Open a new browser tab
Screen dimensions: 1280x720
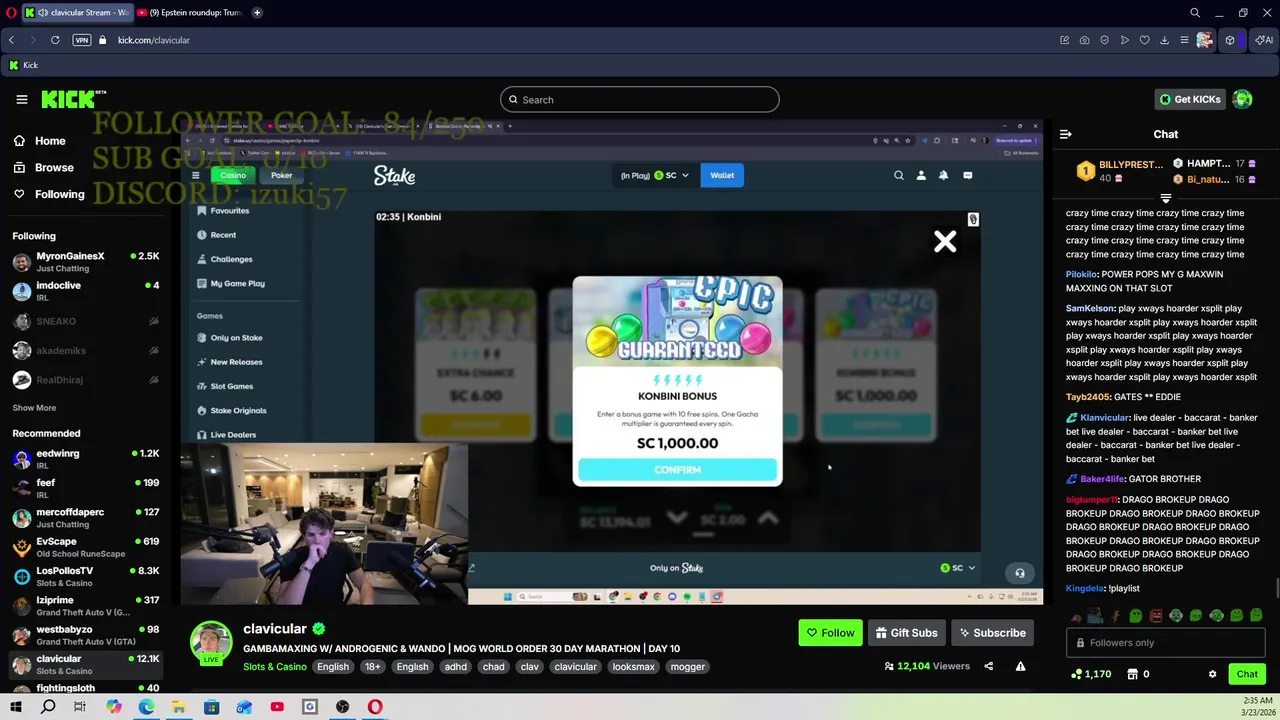(257, 12)
